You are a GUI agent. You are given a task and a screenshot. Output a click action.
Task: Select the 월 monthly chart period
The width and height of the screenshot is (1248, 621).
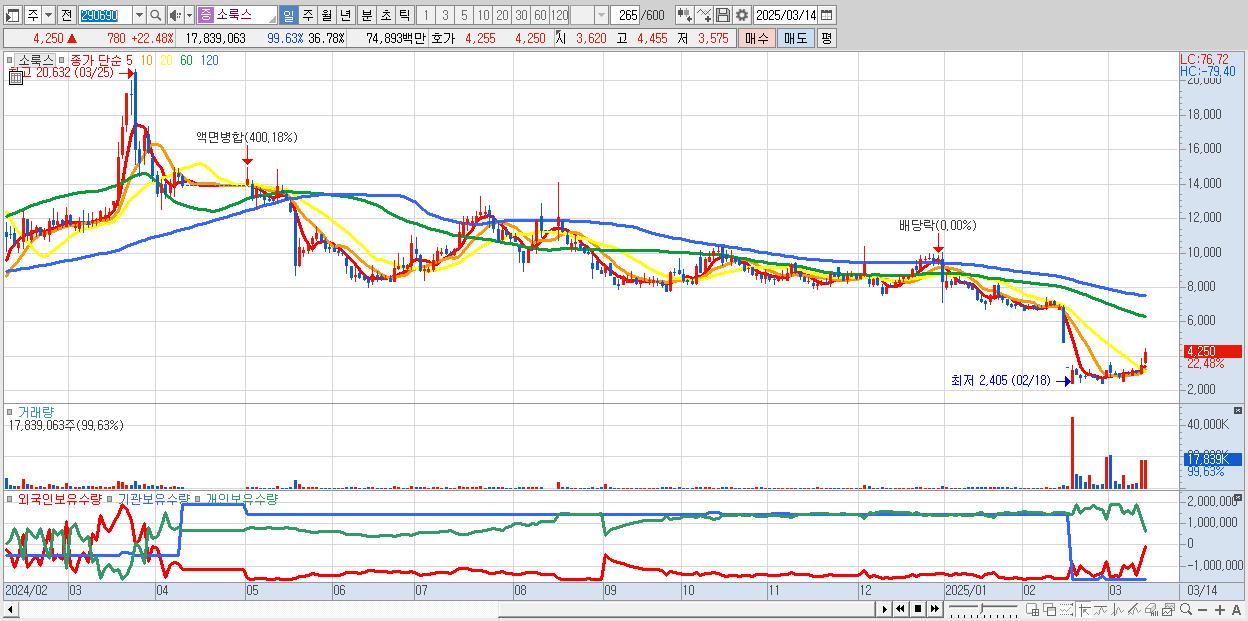[326, 15]
